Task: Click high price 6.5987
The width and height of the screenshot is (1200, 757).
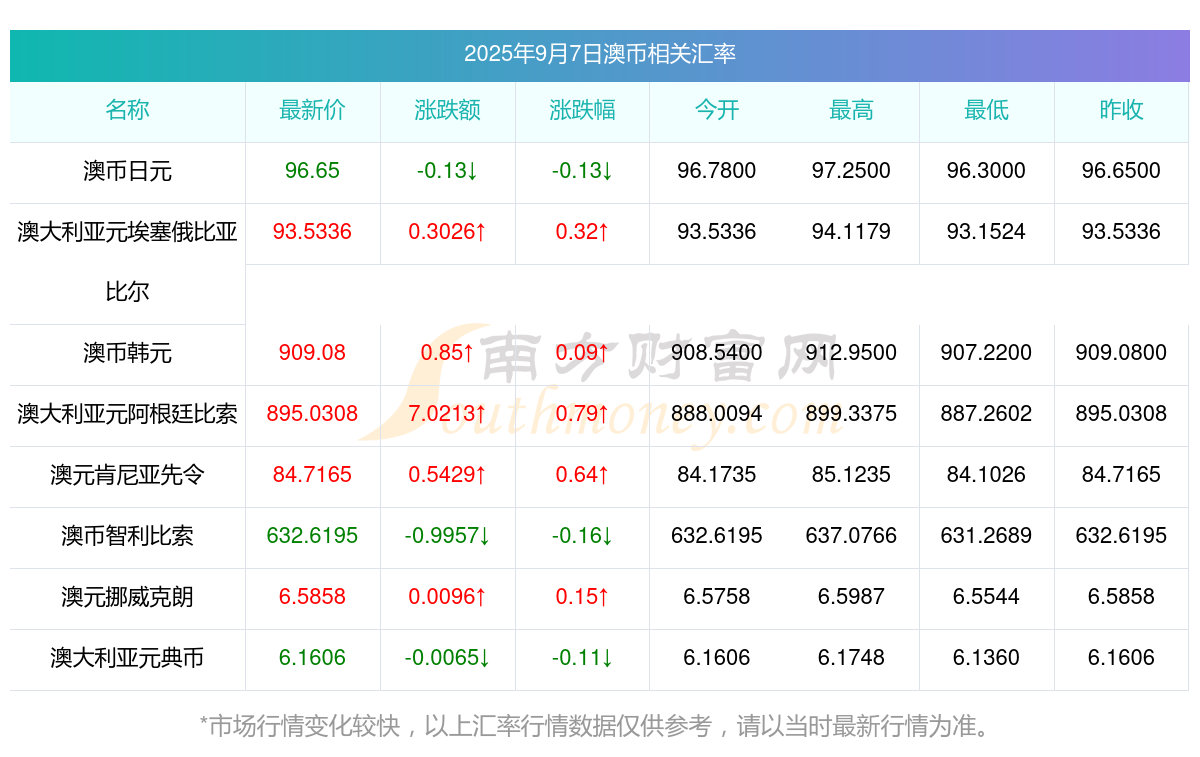Action: 851,597
